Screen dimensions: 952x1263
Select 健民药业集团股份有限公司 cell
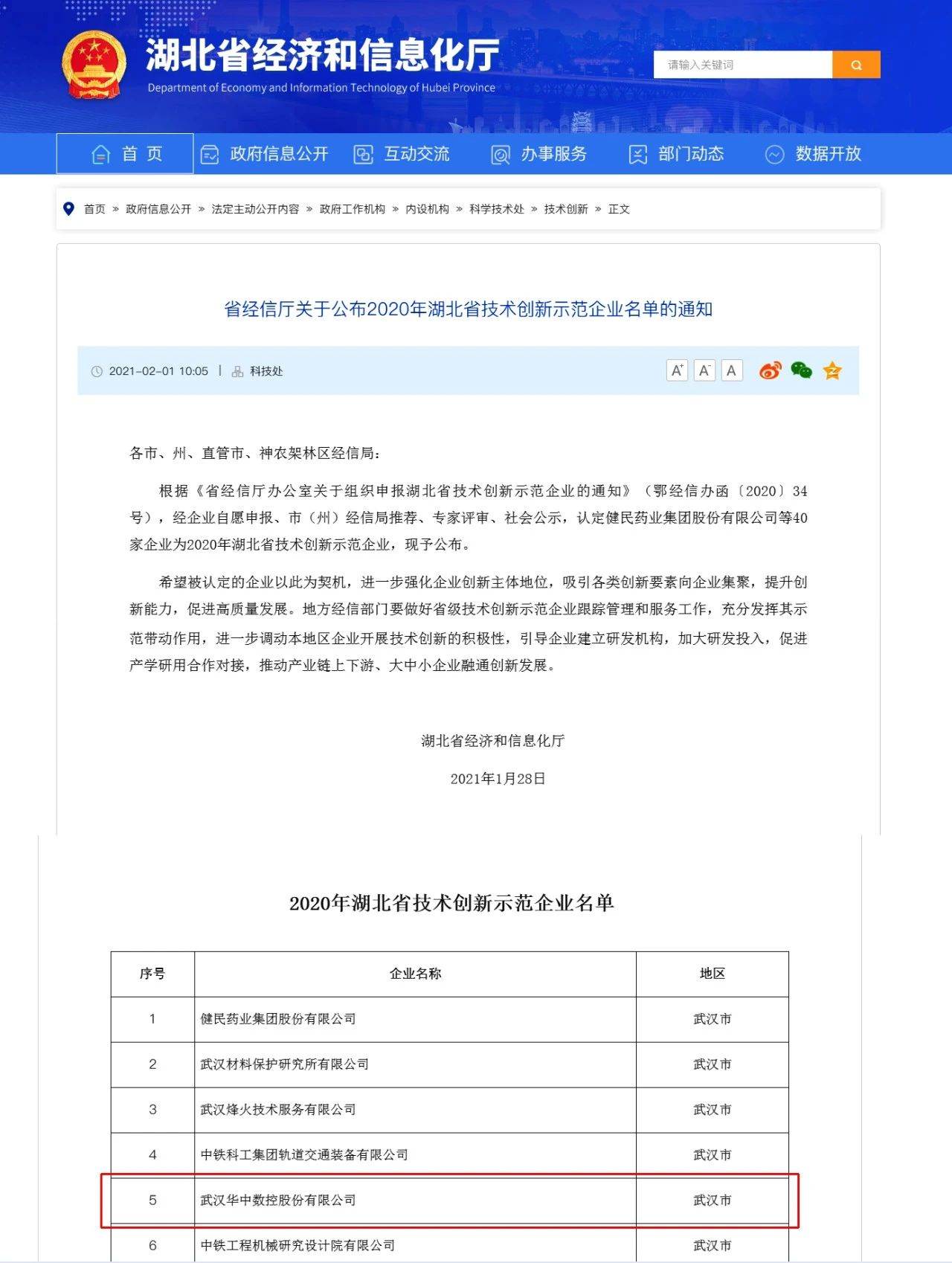[415, 1019]
